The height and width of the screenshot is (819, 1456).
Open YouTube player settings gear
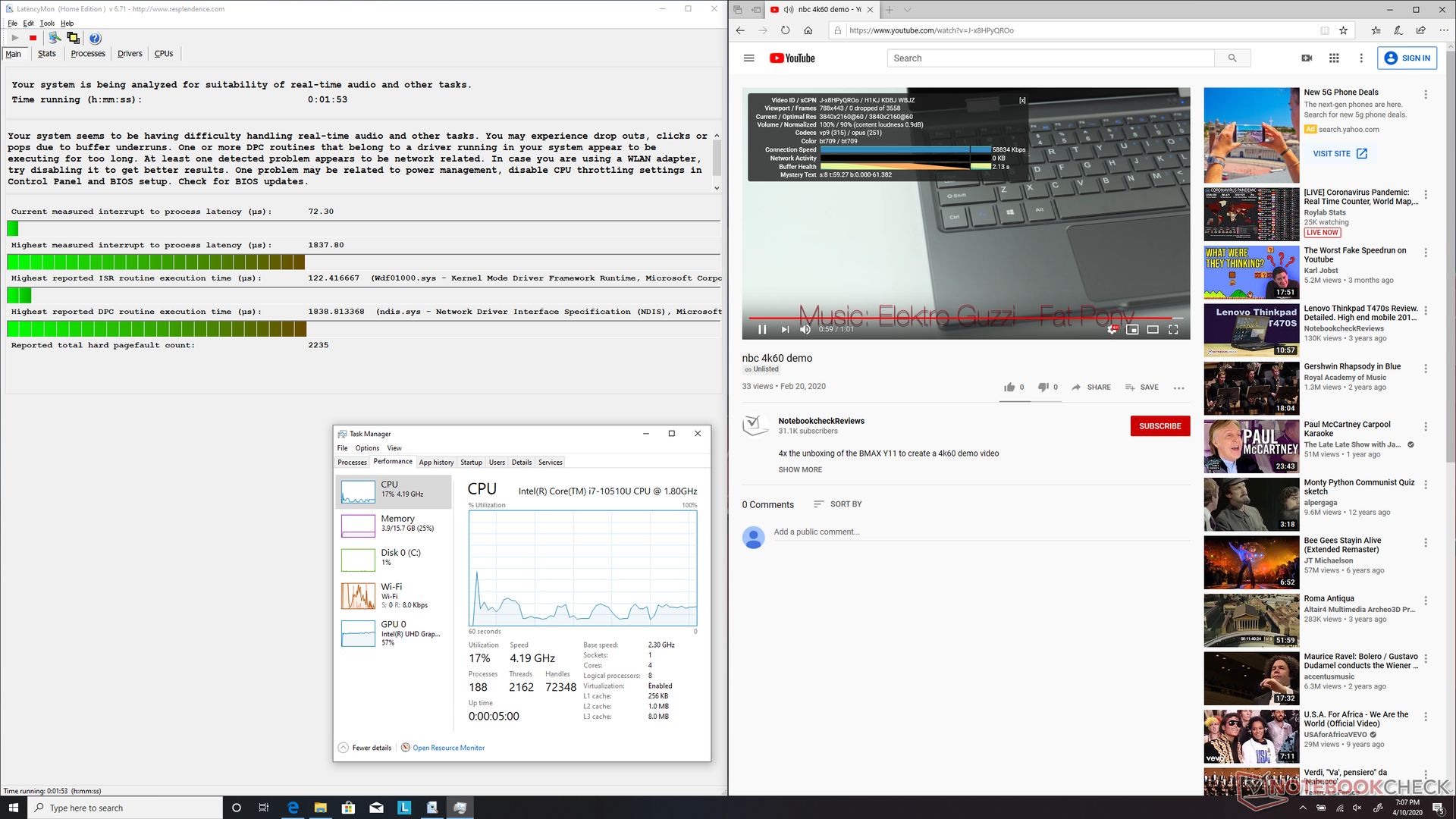pyautogui.click(x=1111, y=329)
